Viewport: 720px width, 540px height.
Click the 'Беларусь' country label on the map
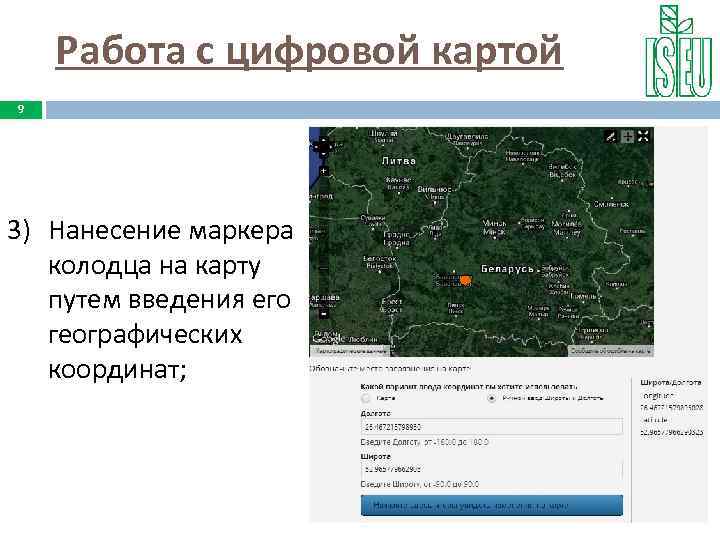click(507, 269)
